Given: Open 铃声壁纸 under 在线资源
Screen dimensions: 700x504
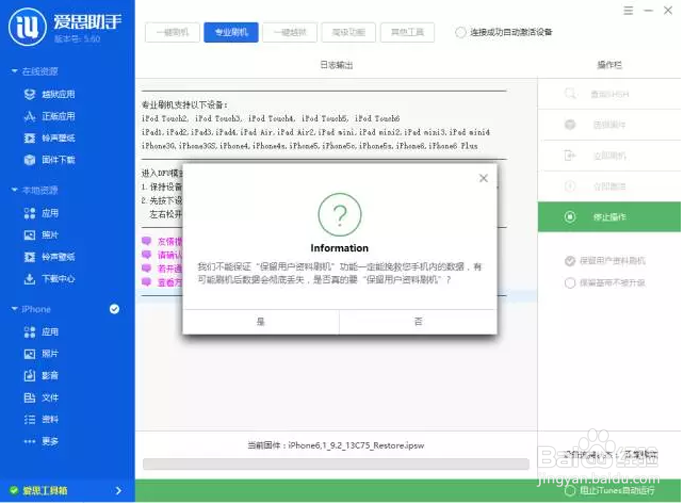Looking at the screenshot, I should click(49, 138).
